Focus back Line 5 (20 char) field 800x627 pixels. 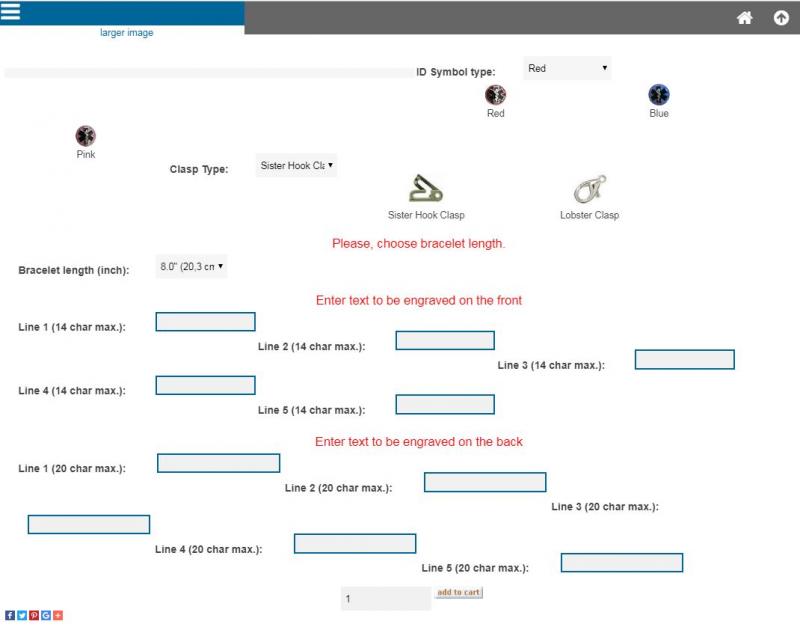tap(622, 563)
